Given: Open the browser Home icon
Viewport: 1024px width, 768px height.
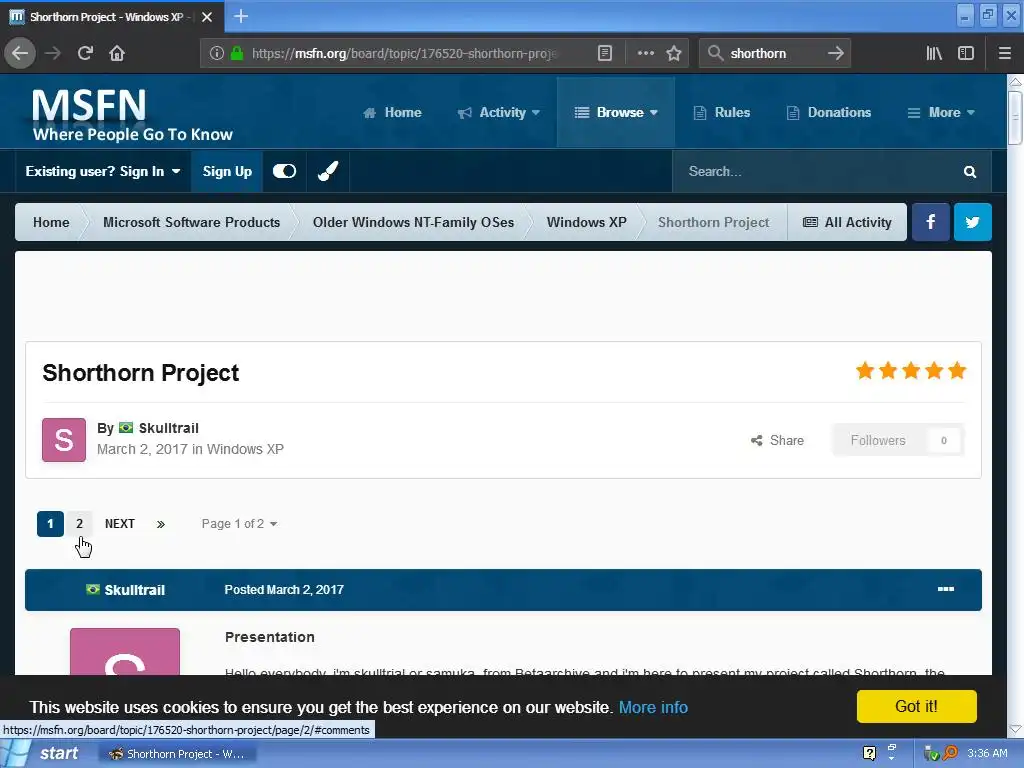Looking at the screenshot, I should [117, 53].
